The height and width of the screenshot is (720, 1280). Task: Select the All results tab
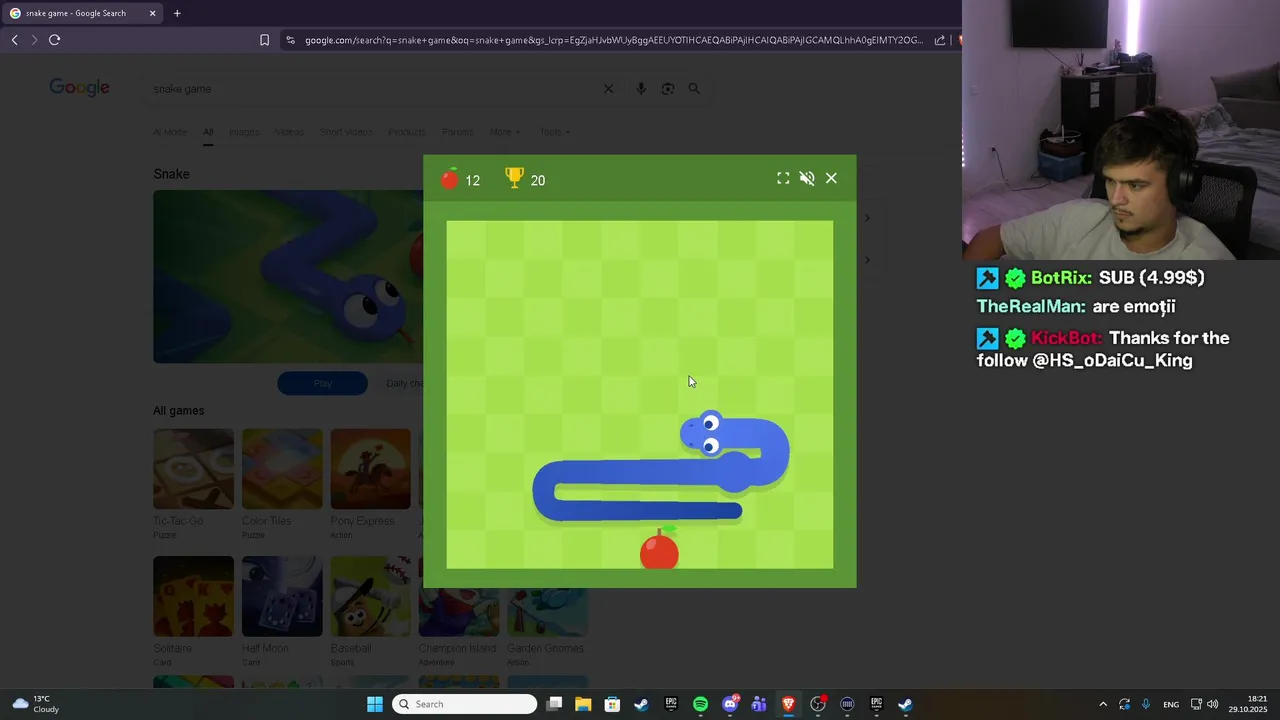(x=208, y=132)
